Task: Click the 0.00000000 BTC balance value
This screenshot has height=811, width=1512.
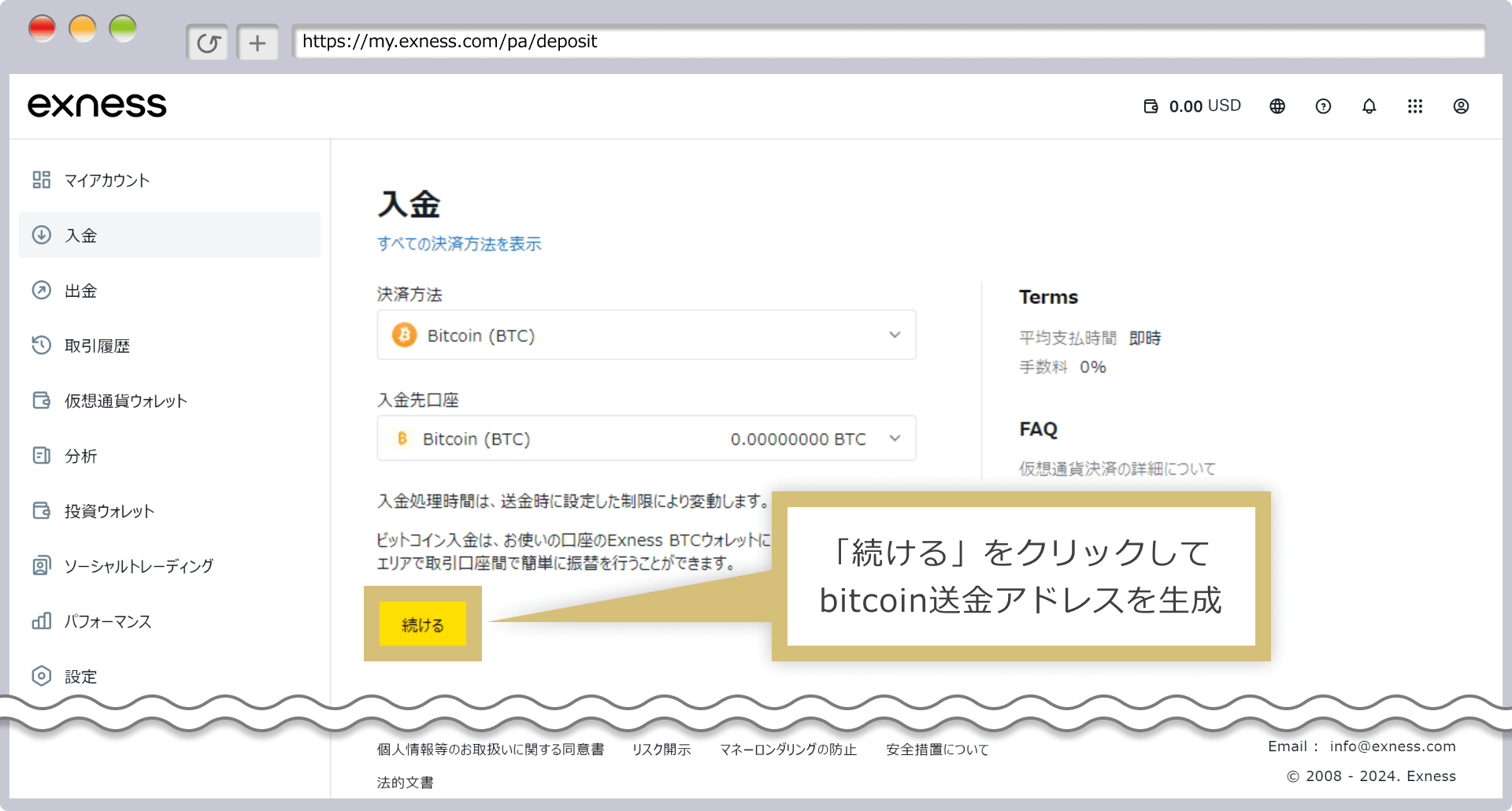Action: (798, 439)
